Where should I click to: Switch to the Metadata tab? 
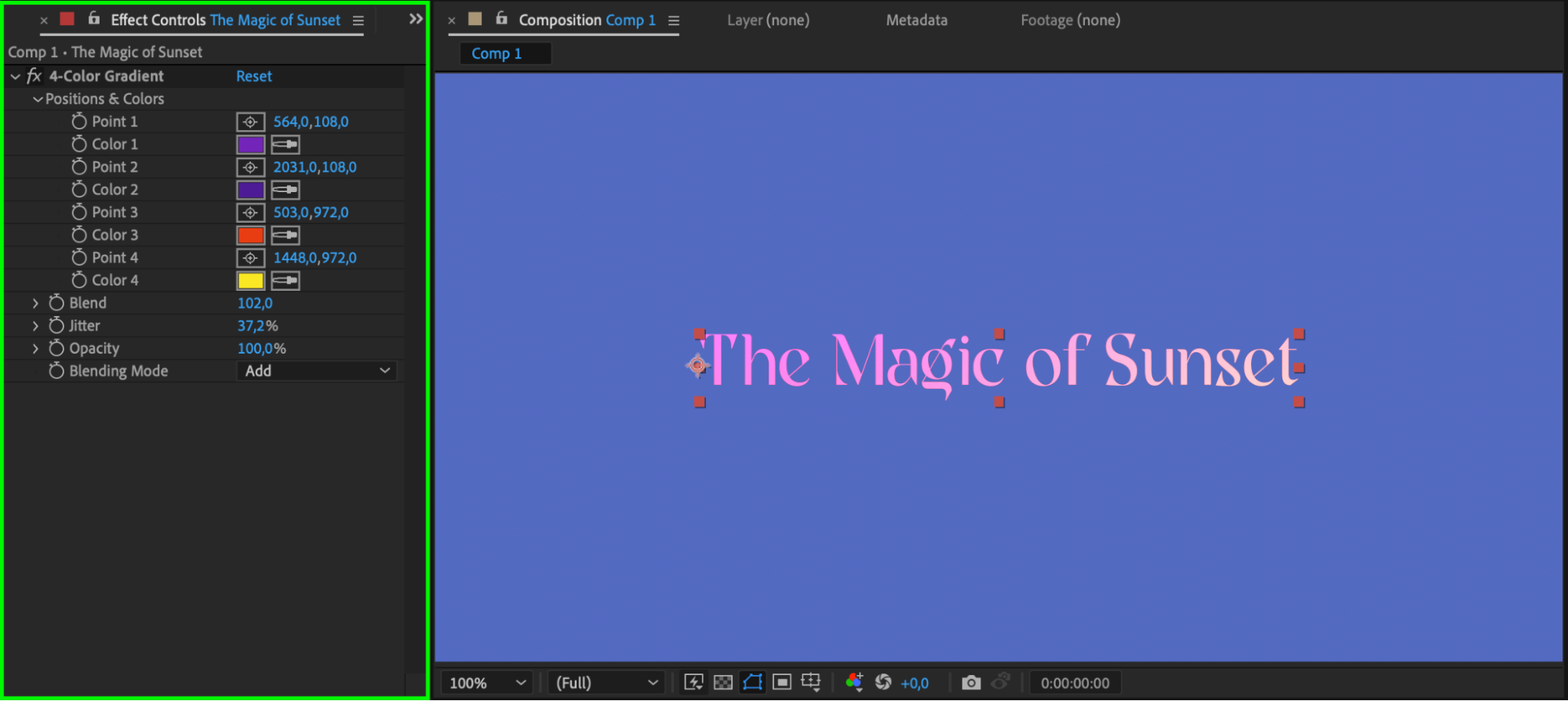coord(916,20)
